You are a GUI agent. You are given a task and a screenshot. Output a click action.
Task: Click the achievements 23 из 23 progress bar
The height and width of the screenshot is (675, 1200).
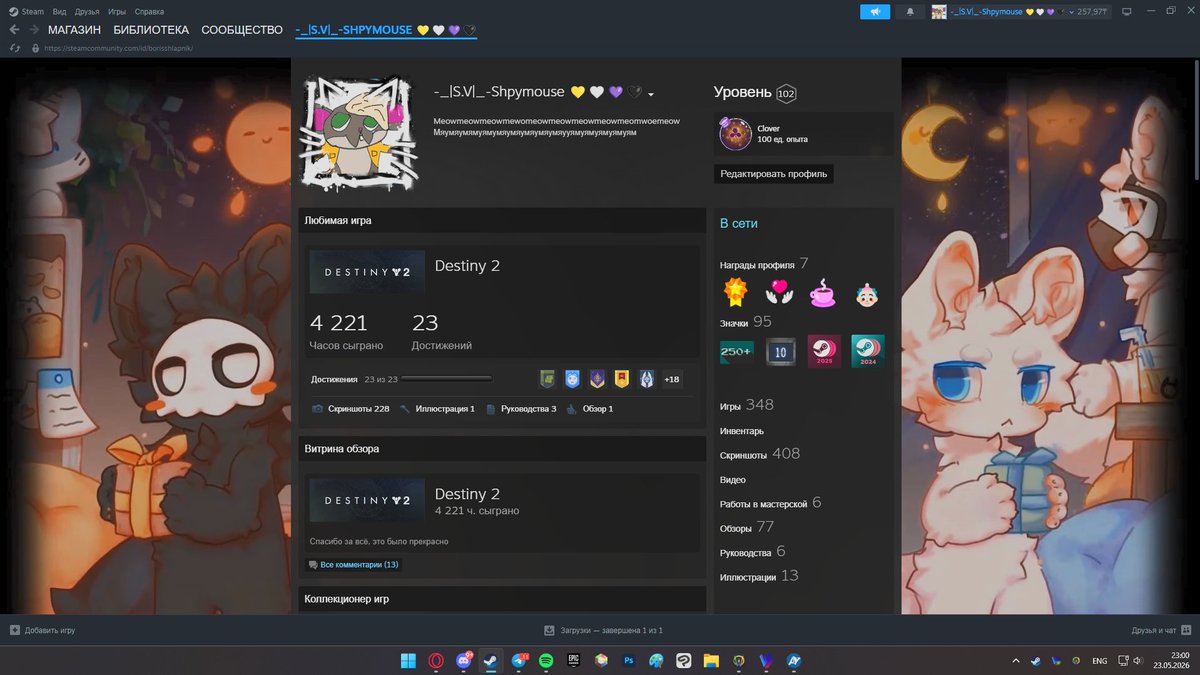(446, 379)
